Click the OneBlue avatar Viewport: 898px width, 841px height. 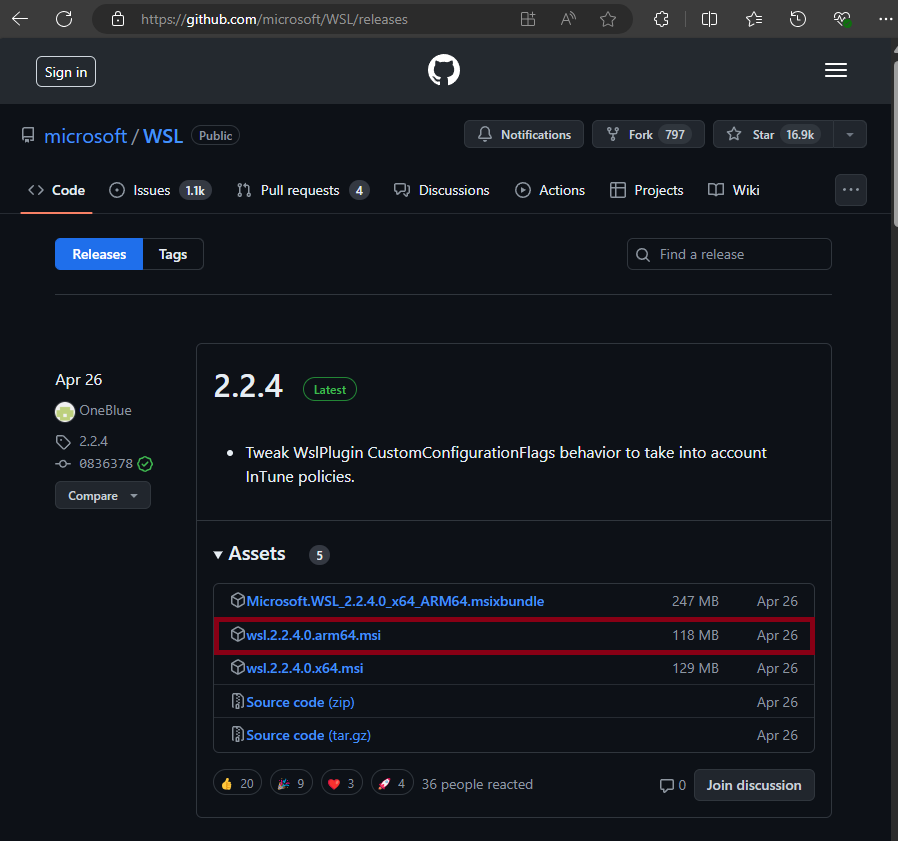point(64,411)
